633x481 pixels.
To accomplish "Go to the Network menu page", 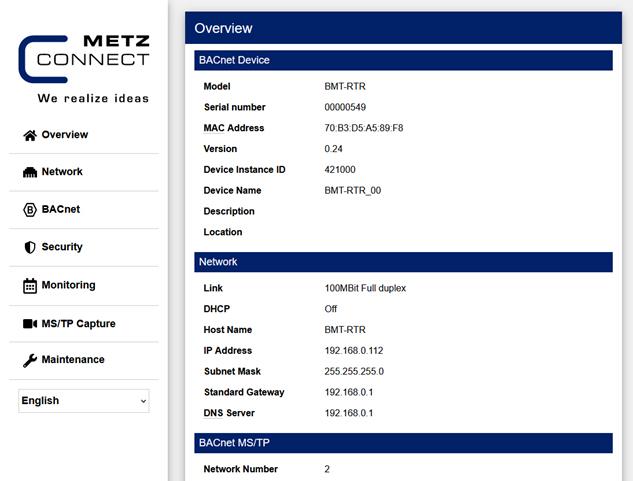I will pos(62,172).
